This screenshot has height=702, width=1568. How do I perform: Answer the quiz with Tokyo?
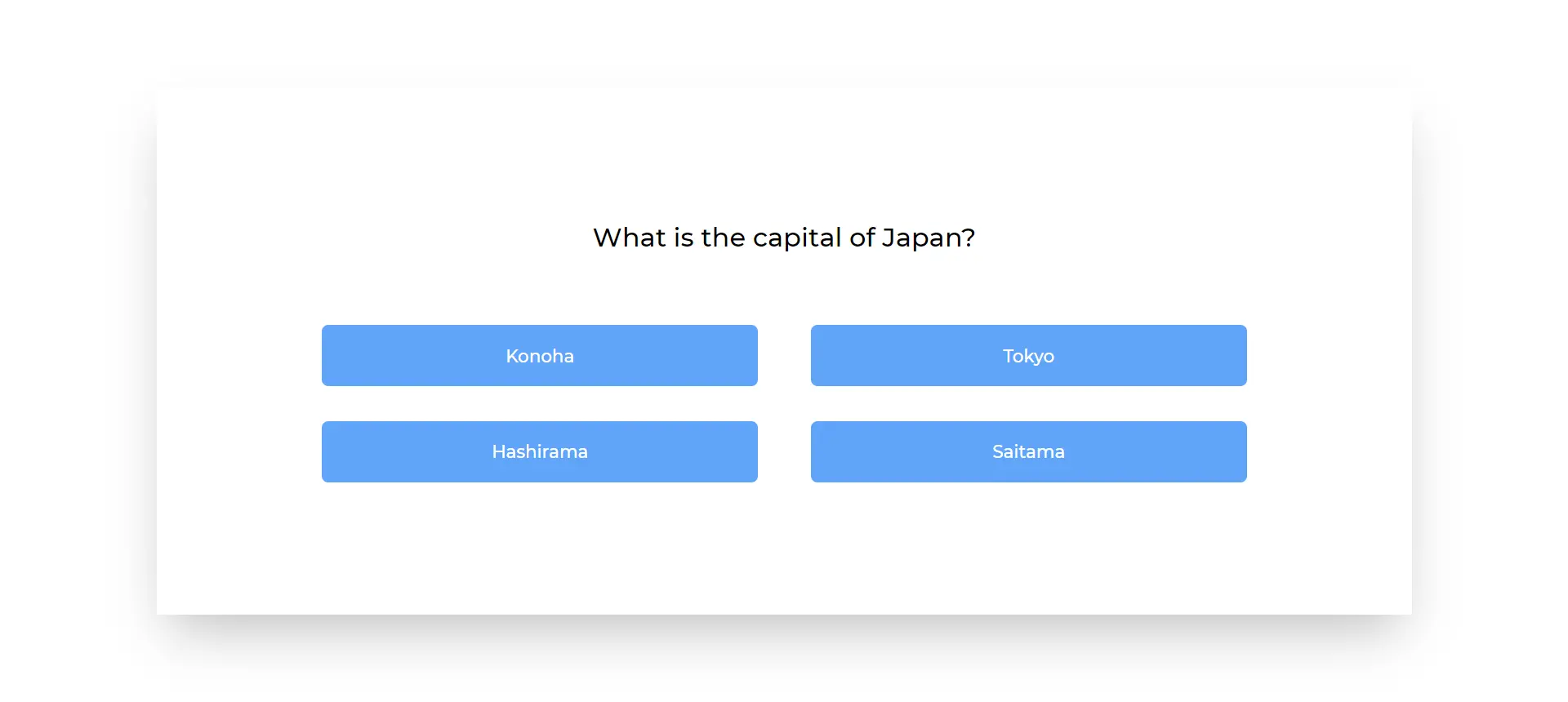pos(1028,356)
